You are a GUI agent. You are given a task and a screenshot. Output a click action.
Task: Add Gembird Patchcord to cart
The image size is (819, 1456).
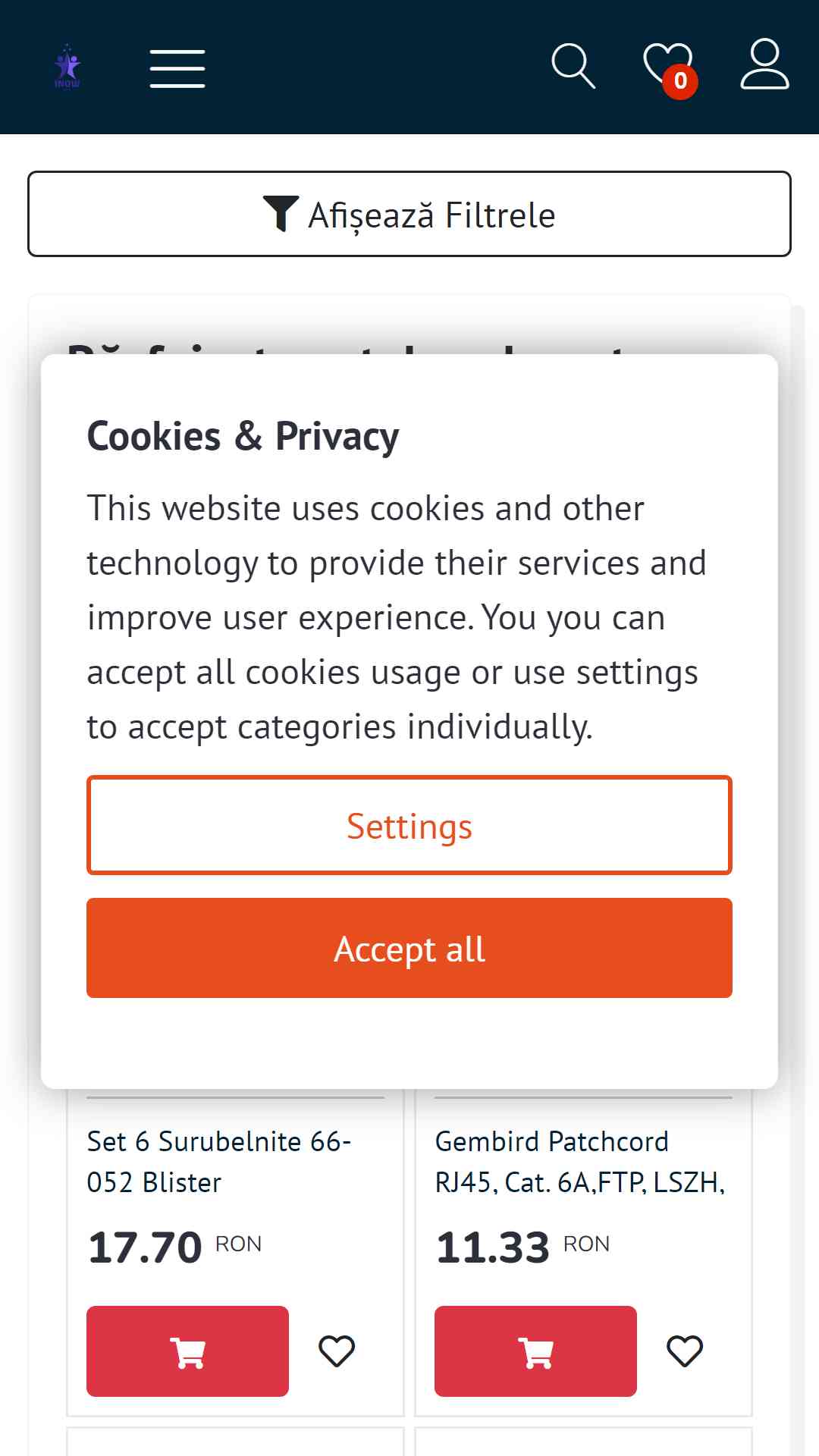pos(535,1351)
